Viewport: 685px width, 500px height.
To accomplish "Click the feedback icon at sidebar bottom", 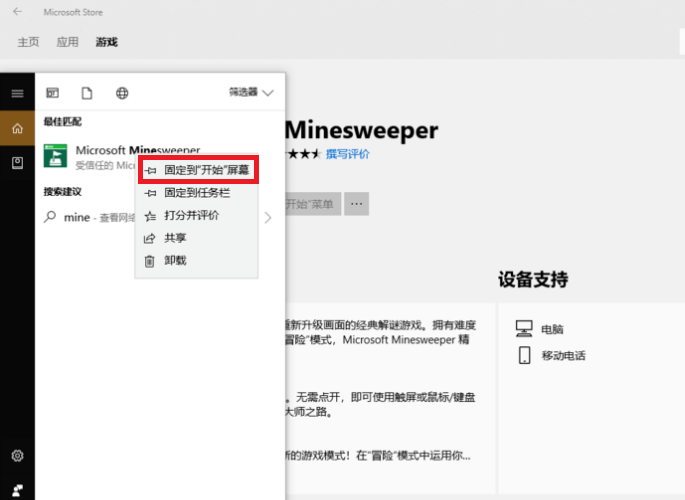I will 17,489.
